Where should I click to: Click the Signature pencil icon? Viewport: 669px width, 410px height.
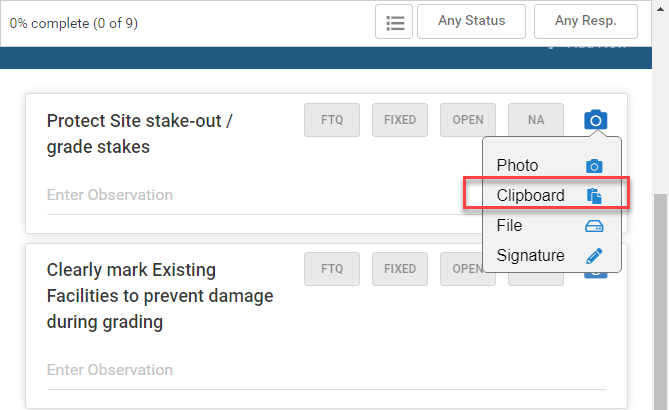pos(594,256)
